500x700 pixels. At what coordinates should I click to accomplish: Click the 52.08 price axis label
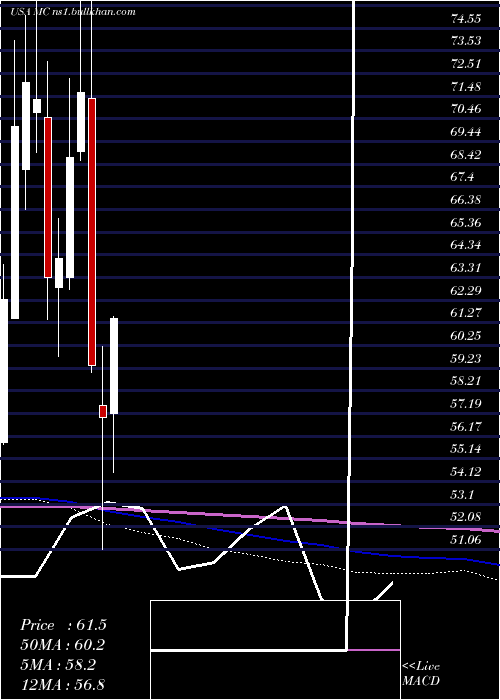click(466, 518)
